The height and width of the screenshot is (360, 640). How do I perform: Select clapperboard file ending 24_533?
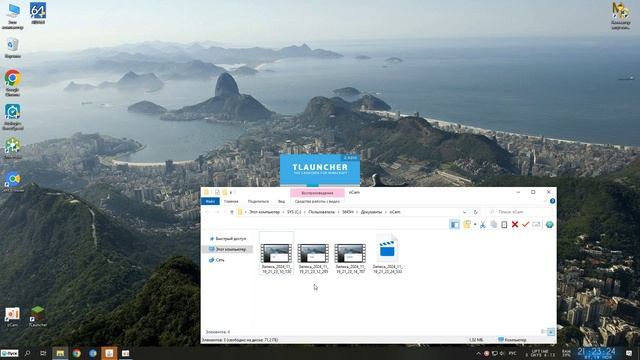click(x=387, y=254)
